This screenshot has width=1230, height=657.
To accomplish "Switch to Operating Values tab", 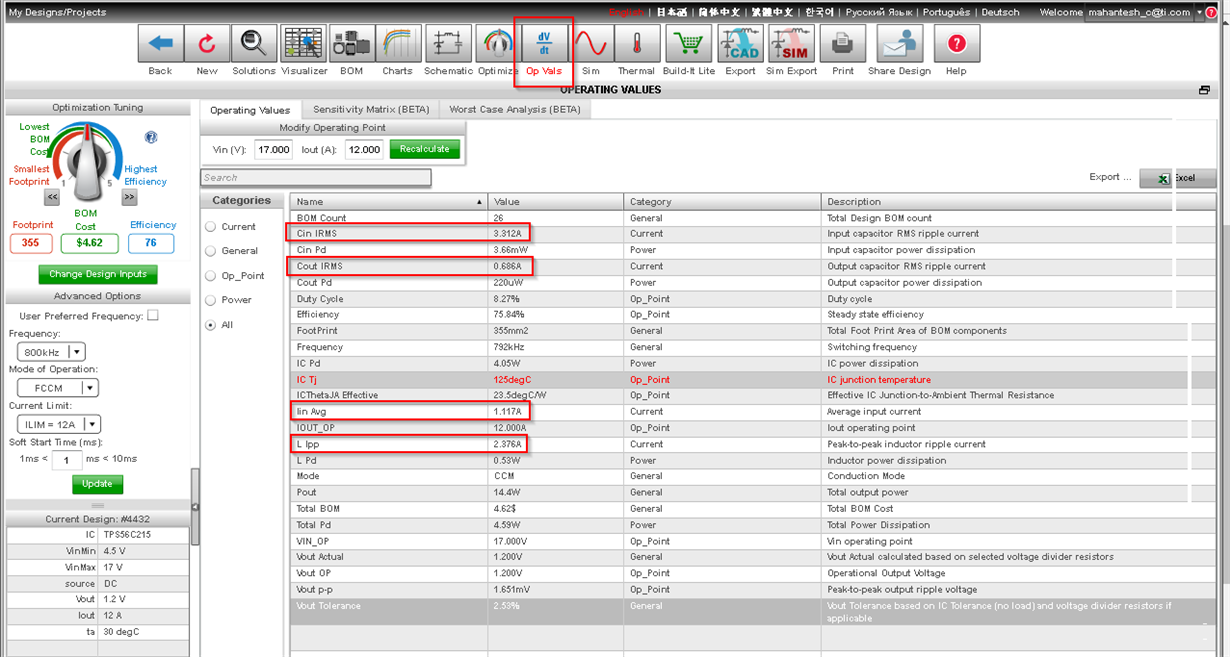I will (249, 110).
